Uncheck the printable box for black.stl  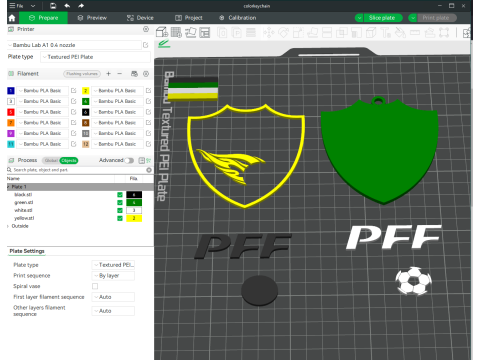click(x=120, y=195)
